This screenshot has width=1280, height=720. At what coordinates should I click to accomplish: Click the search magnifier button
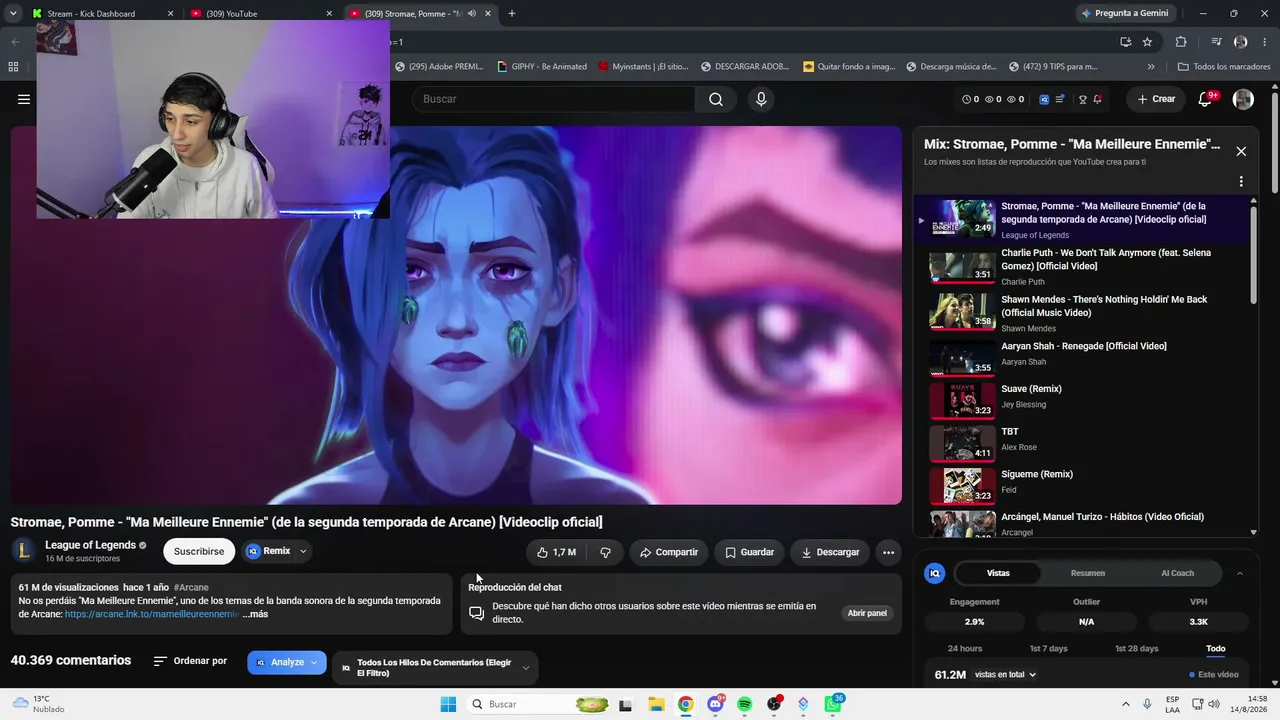pyautogui.click(x=716, y=99)
